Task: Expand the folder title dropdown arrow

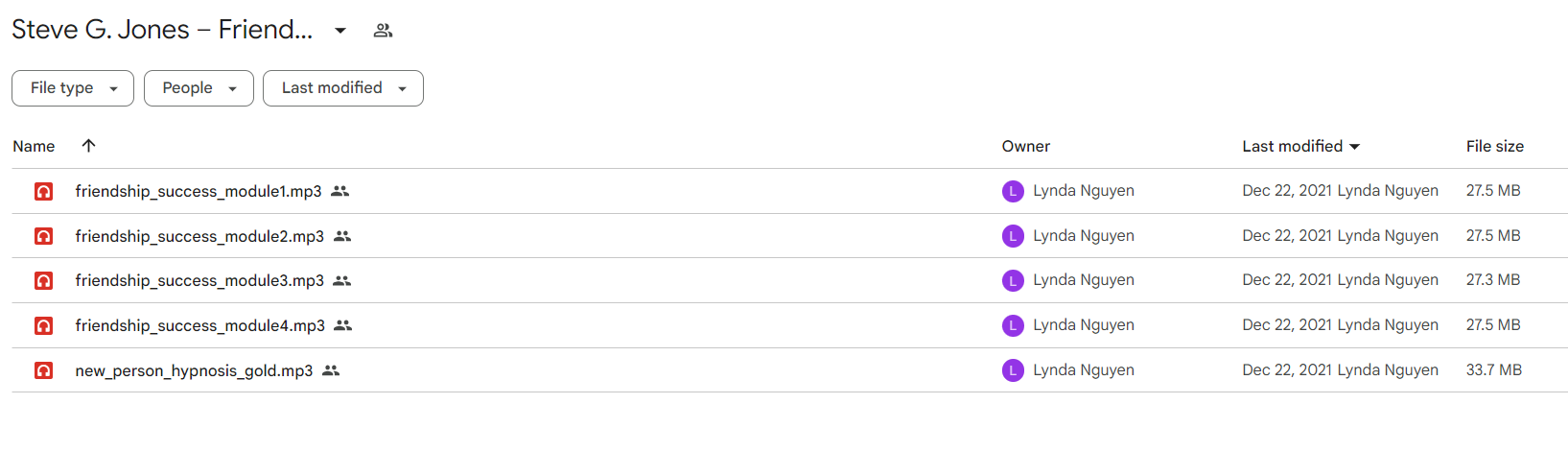Action: 340,31
